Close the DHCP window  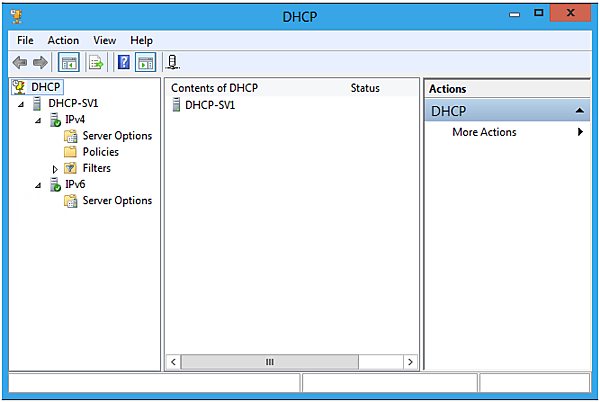570,13
